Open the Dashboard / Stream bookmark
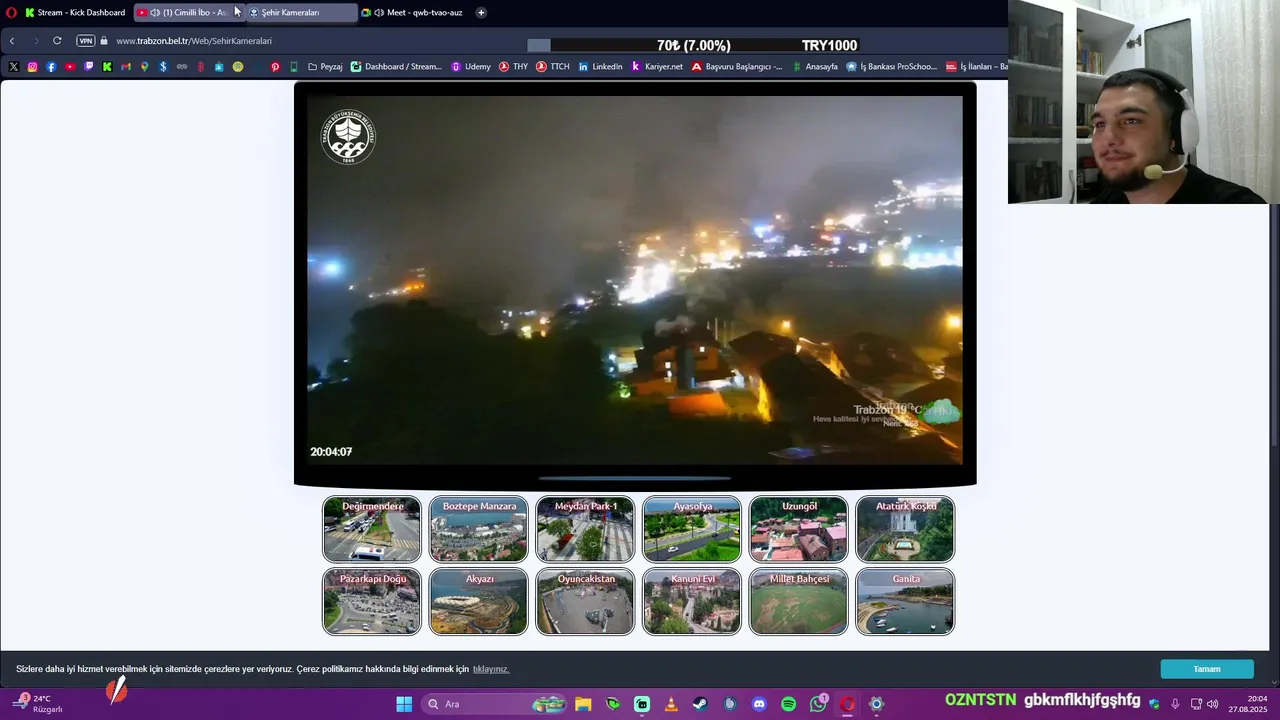This screenshot has width=1280, height=720. (x=396, y=67)
